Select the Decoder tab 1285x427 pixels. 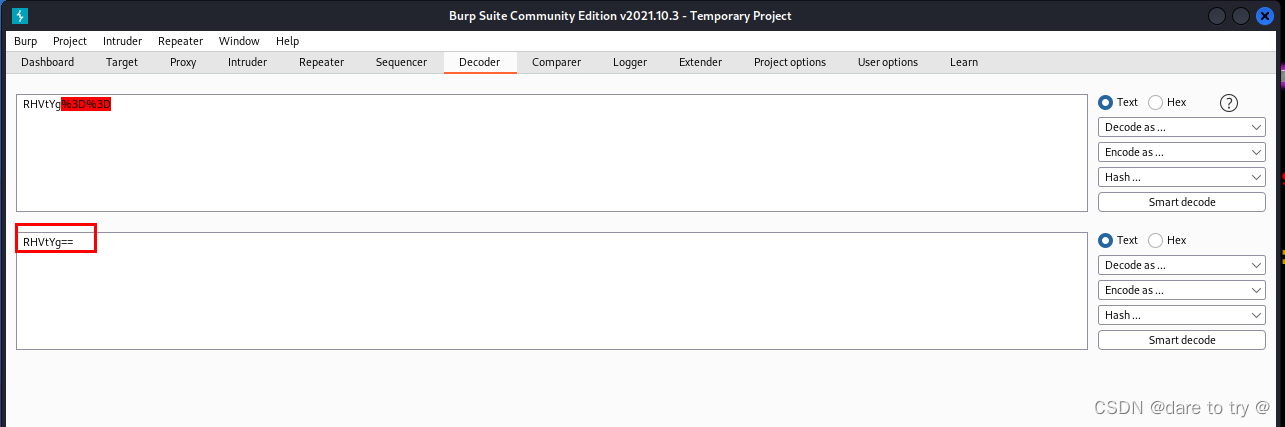tap(479, 62)
